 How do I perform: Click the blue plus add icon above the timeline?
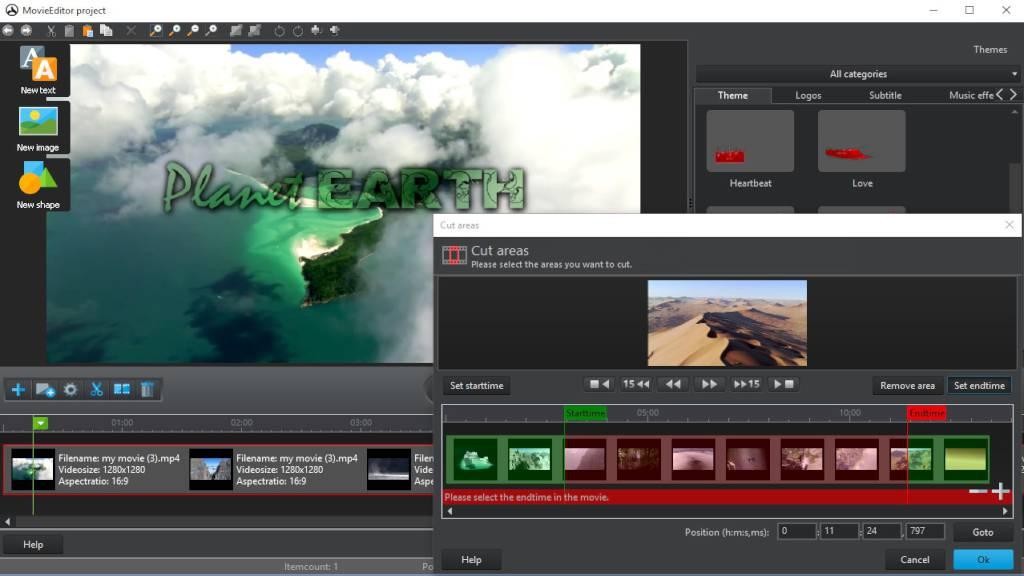(x=18, y=390)
